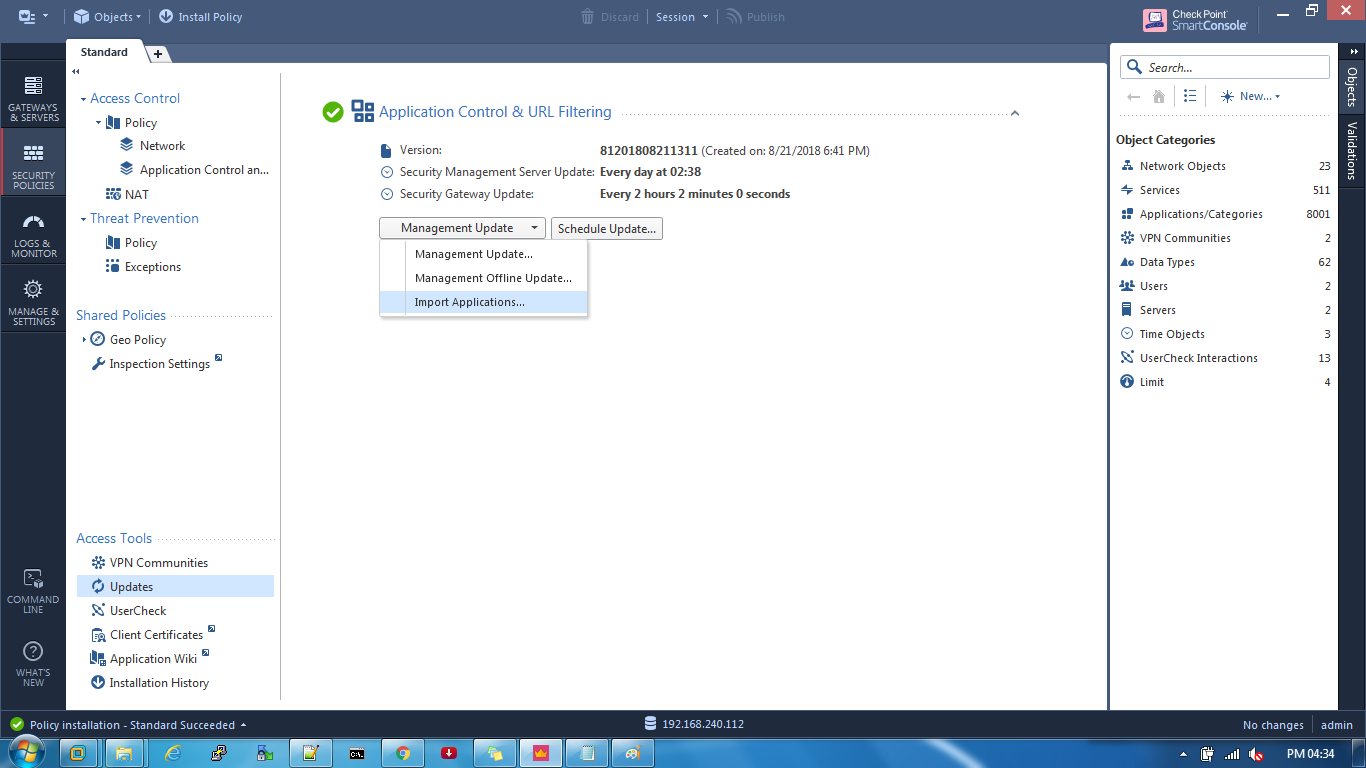Open Limit object category
This screenshot has width=1366, height=768.
pyautogui.click(x=1224, y=382)
